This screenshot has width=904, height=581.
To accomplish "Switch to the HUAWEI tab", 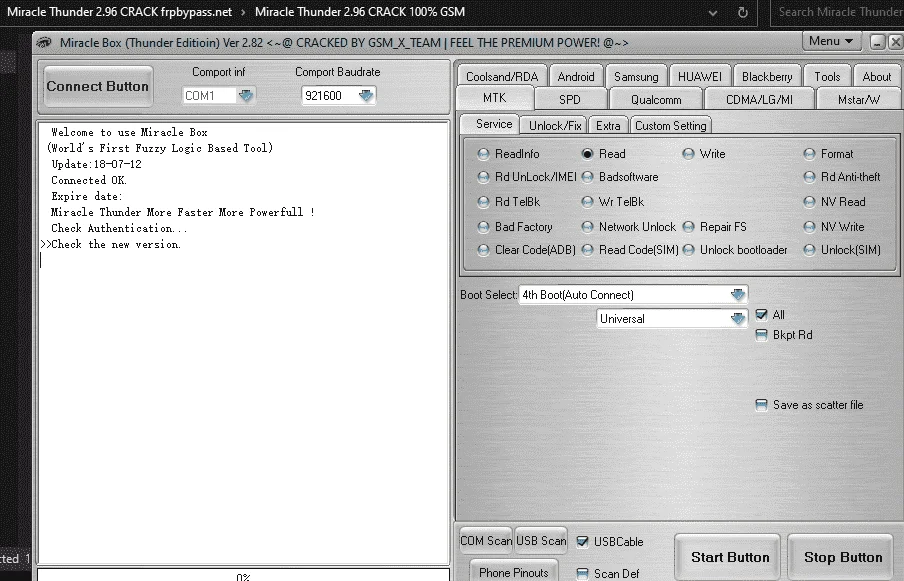I will pos(699,77).
